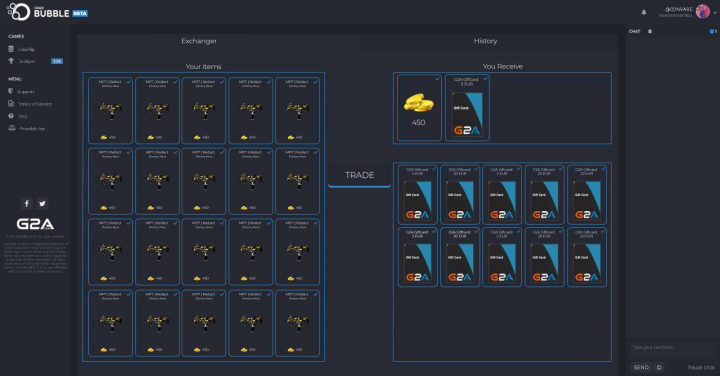Click the gold coins icon on the 450 card

point(418,103)
